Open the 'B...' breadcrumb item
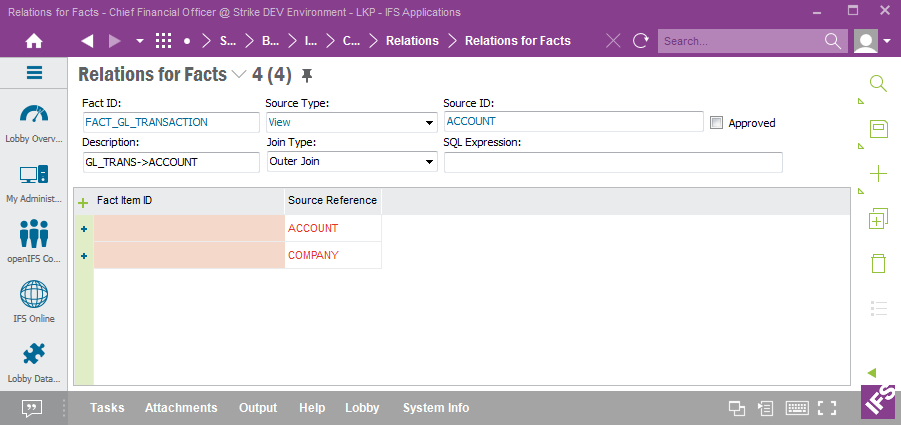 (270, 41)
